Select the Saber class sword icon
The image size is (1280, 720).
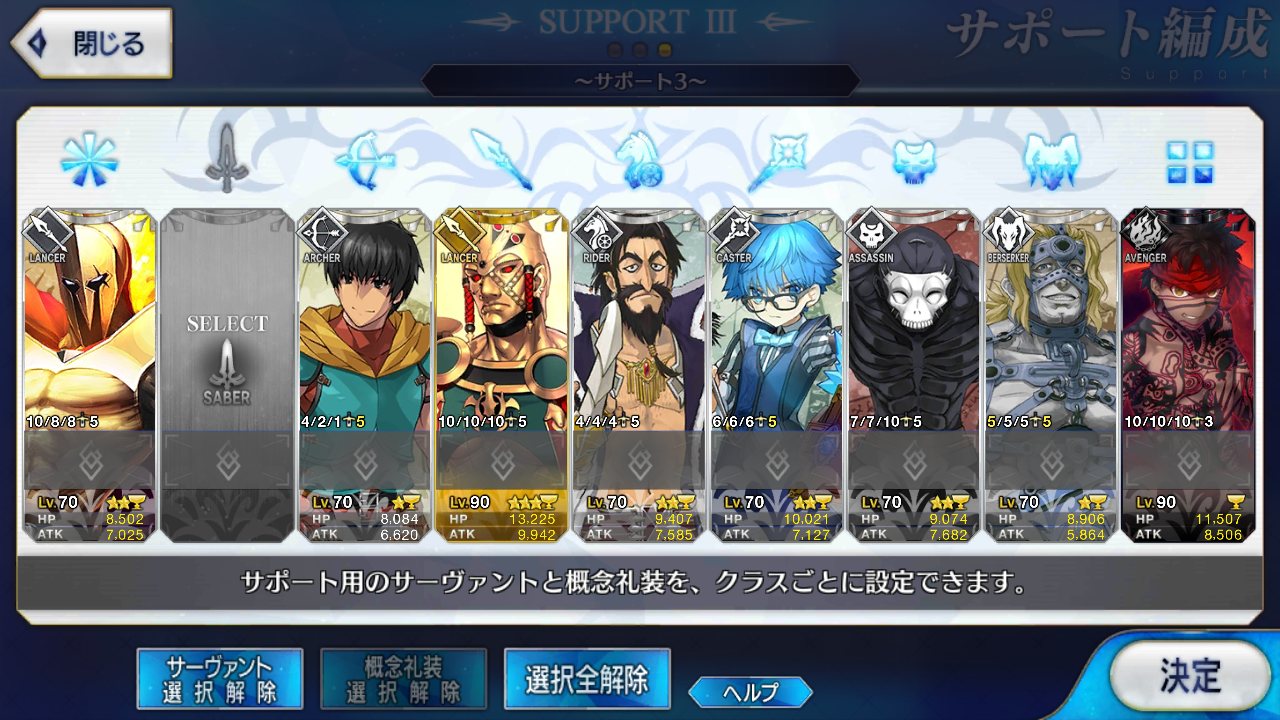click(227, 158)
